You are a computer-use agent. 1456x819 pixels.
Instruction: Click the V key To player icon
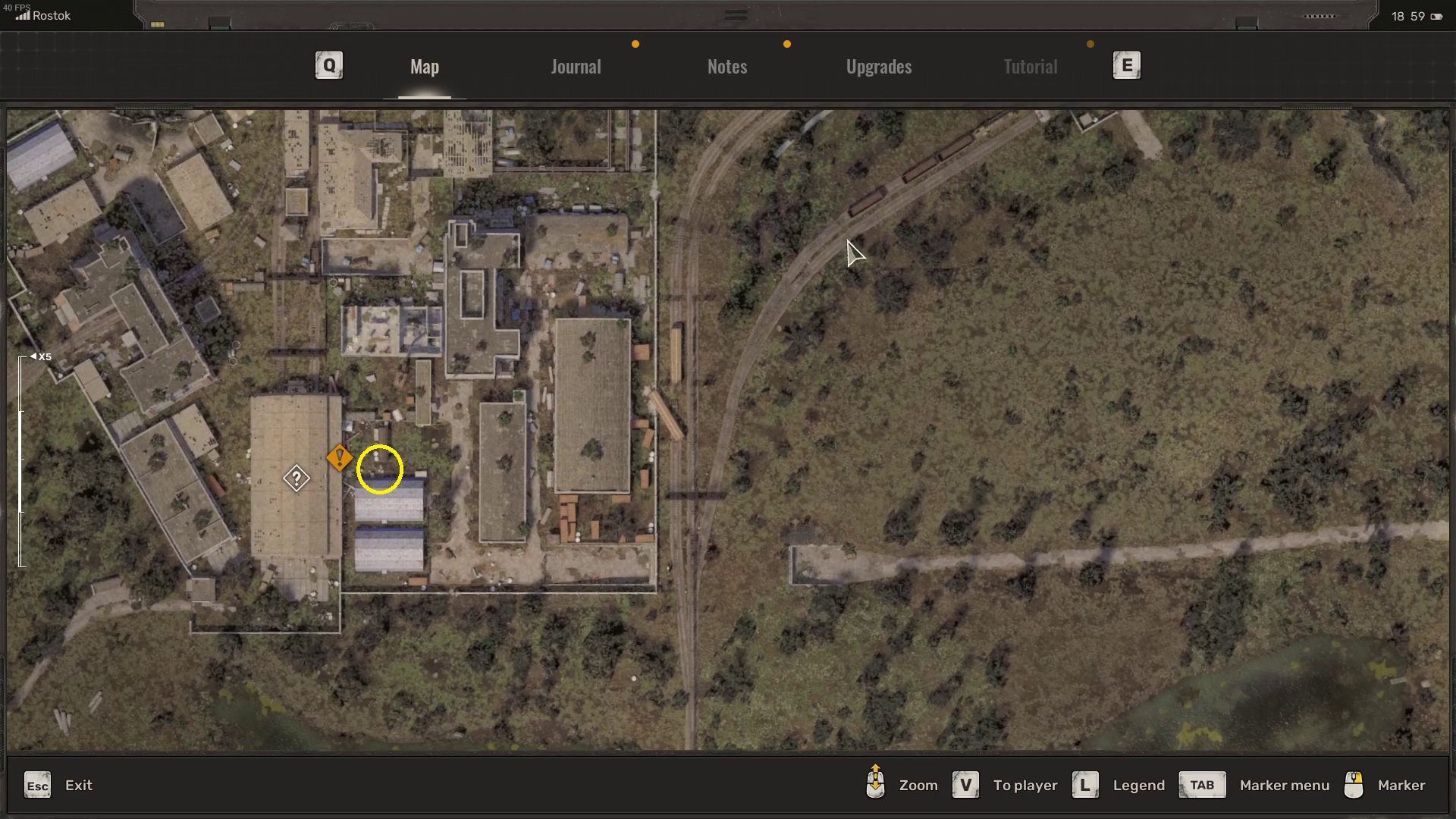point(965,785)
